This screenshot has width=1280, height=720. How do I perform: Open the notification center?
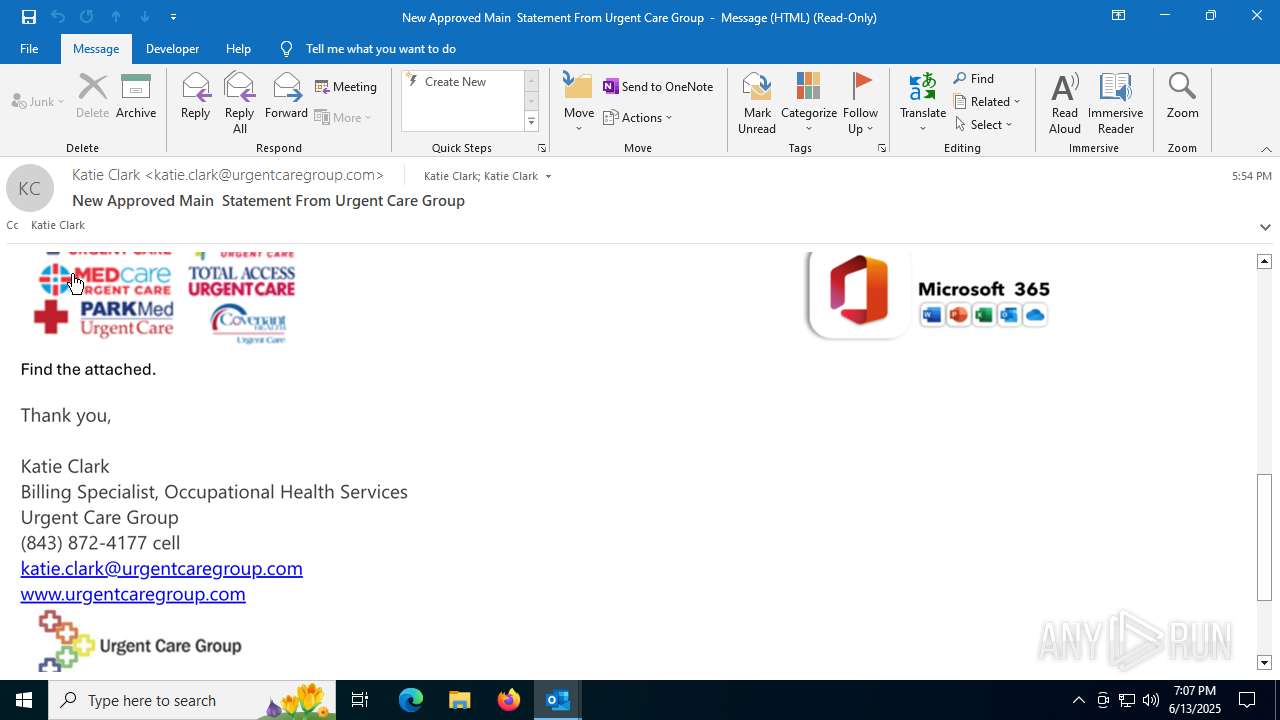[x=1247, y=700]
